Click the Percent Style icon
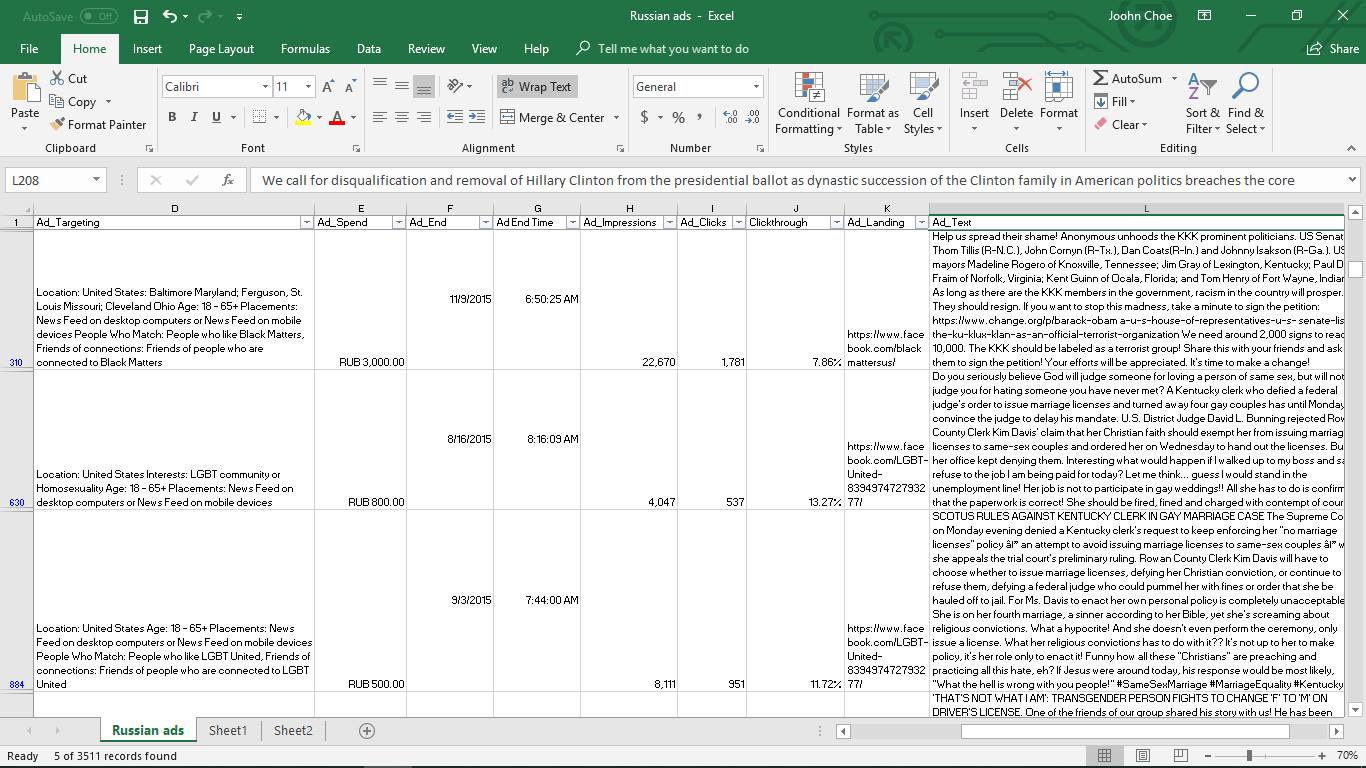 point(678,117)
